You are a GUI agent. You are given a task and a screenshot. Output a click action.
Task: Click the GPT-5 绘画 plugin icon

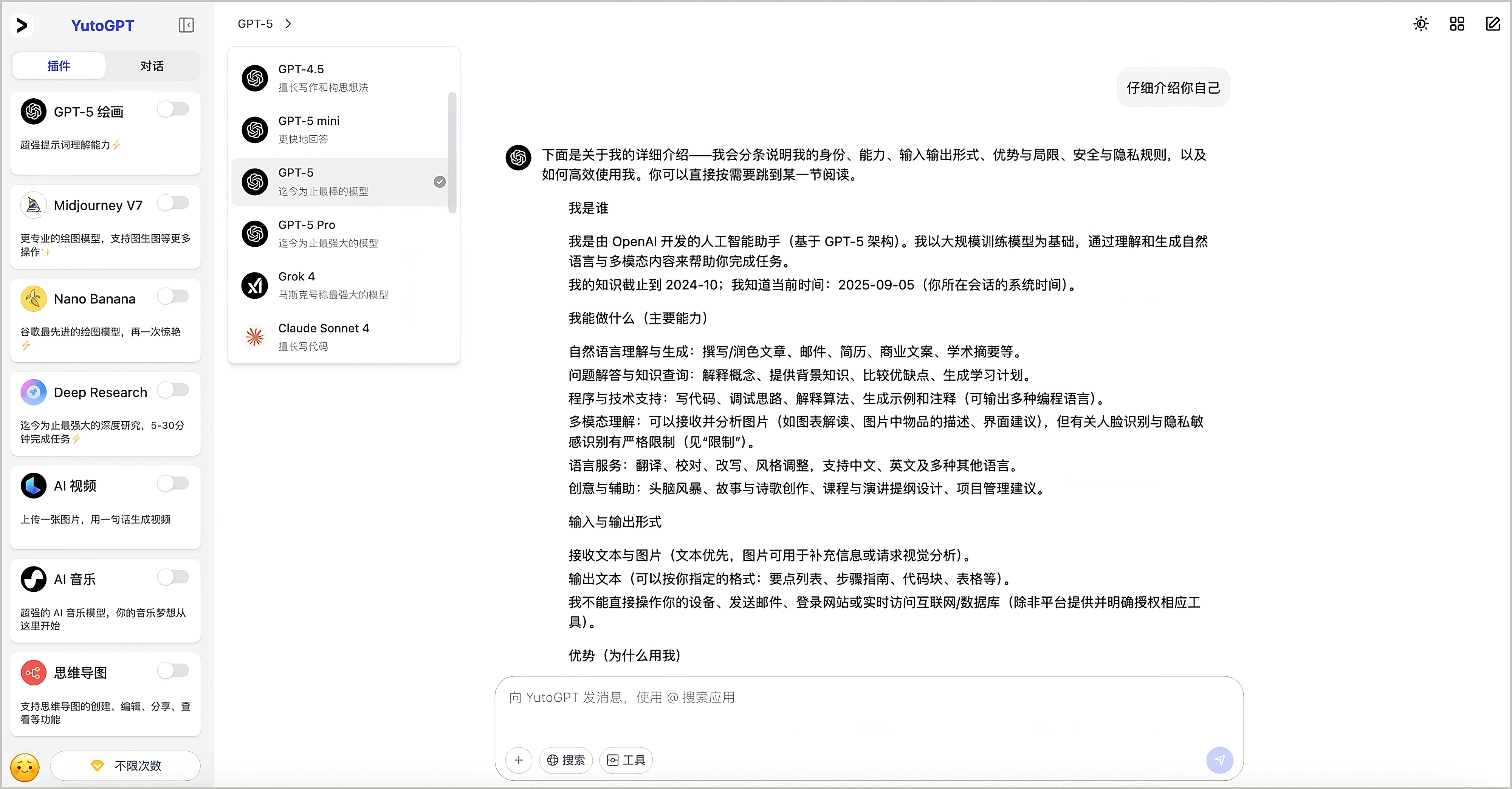34,111
